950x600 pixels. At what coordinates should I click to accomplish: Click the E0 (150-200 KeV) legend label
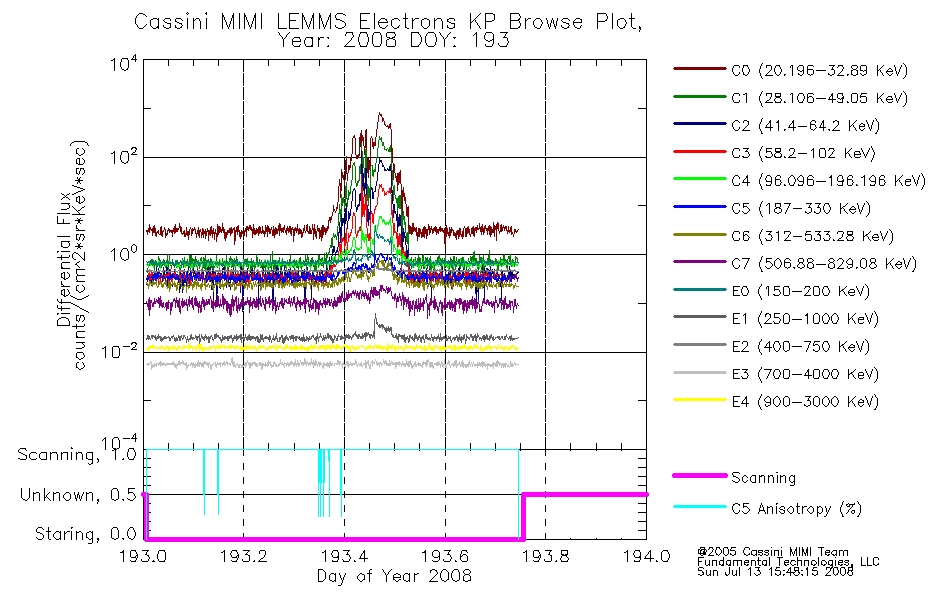(x=800, y=292)
